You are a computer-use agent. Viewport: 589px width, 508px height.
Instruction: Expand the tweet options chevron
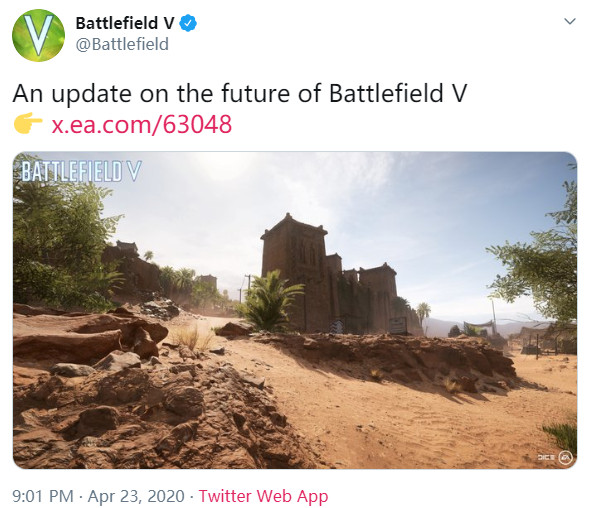click(x=570, y=21)
